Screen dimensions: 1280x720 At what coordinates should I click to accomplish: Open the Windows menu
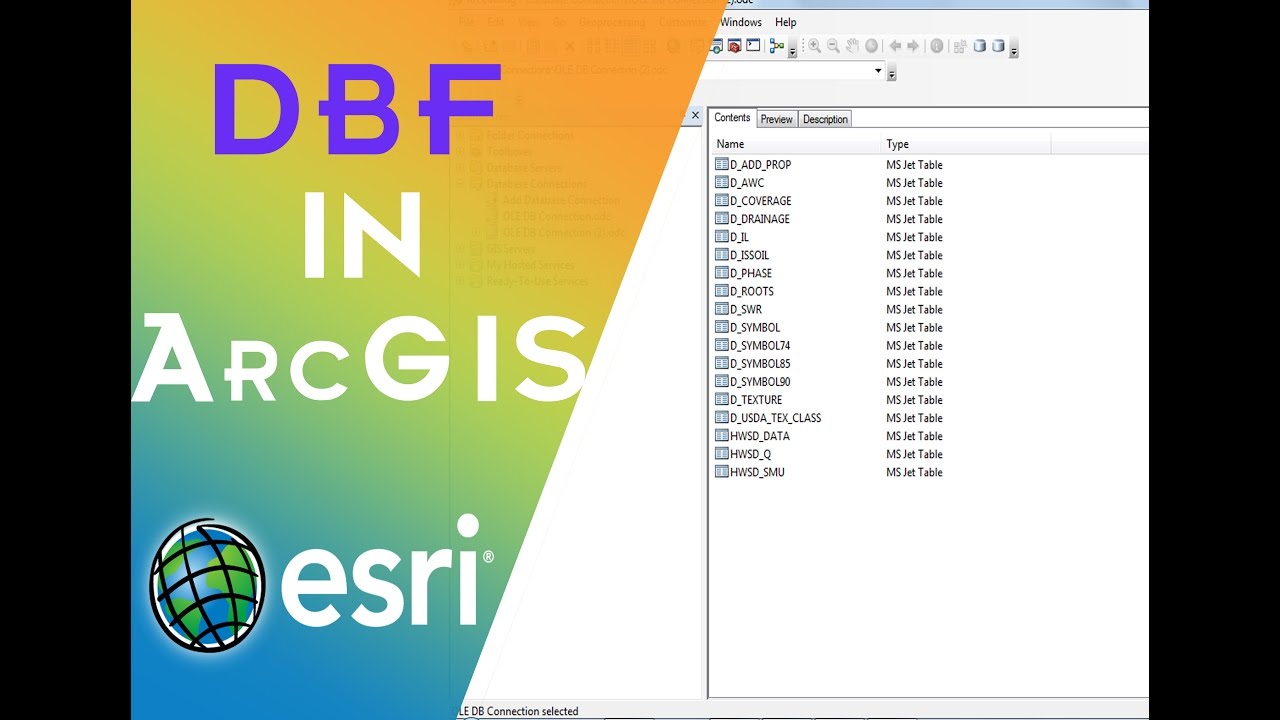pos(741,22)
